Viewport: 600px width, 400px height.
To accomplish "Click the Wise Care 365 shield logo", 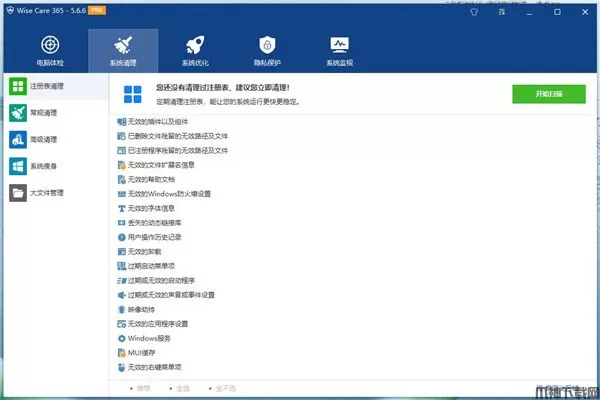I will tap(10, 10).
